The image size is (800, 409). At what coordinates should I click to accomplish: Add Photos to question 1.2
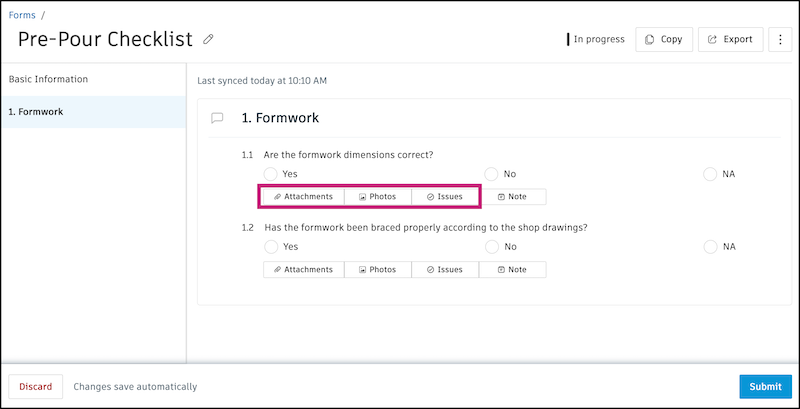(377, 269)
